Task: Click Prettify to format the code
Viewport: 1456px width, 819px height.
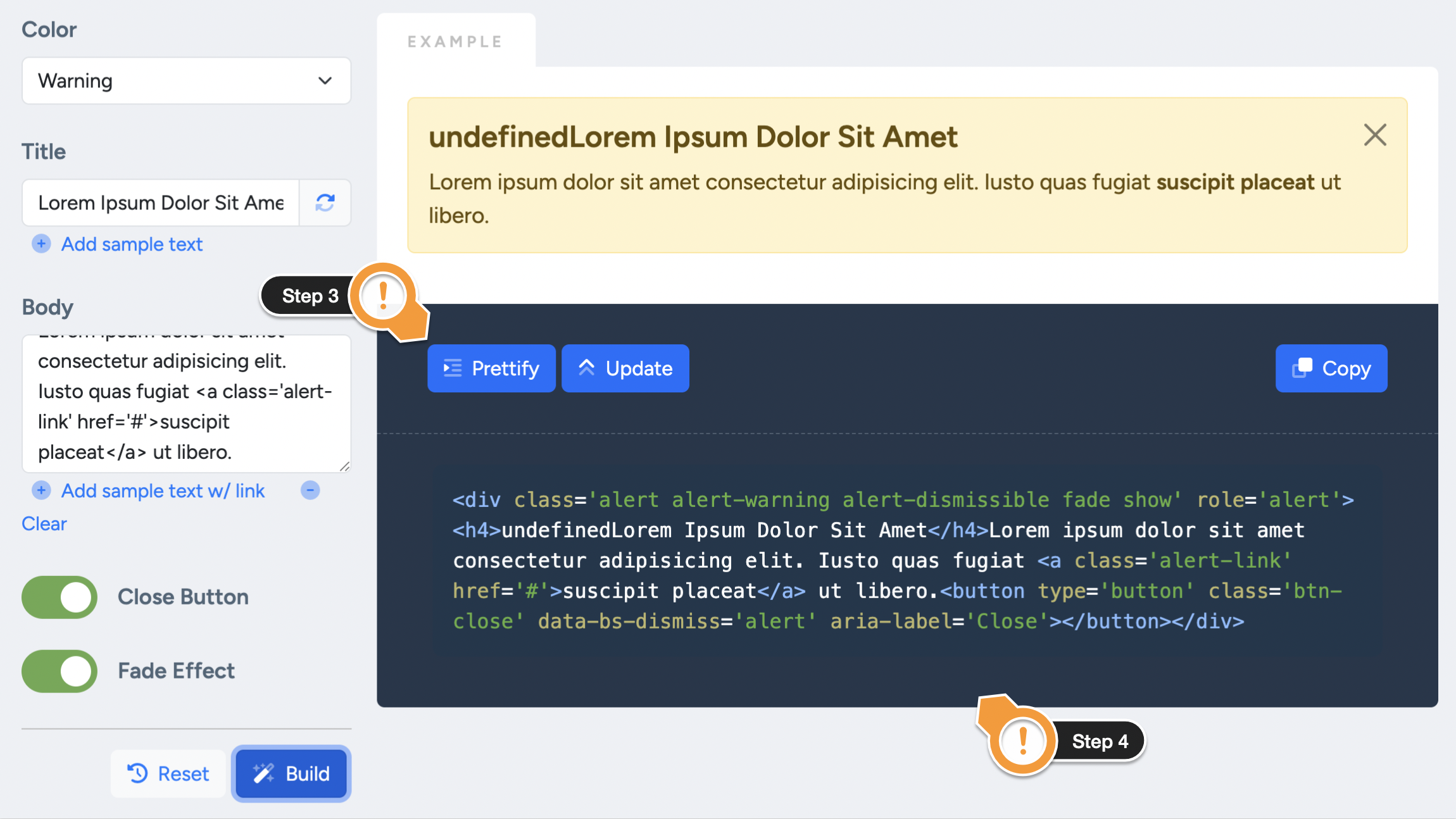Action: (x=491, y=368)
